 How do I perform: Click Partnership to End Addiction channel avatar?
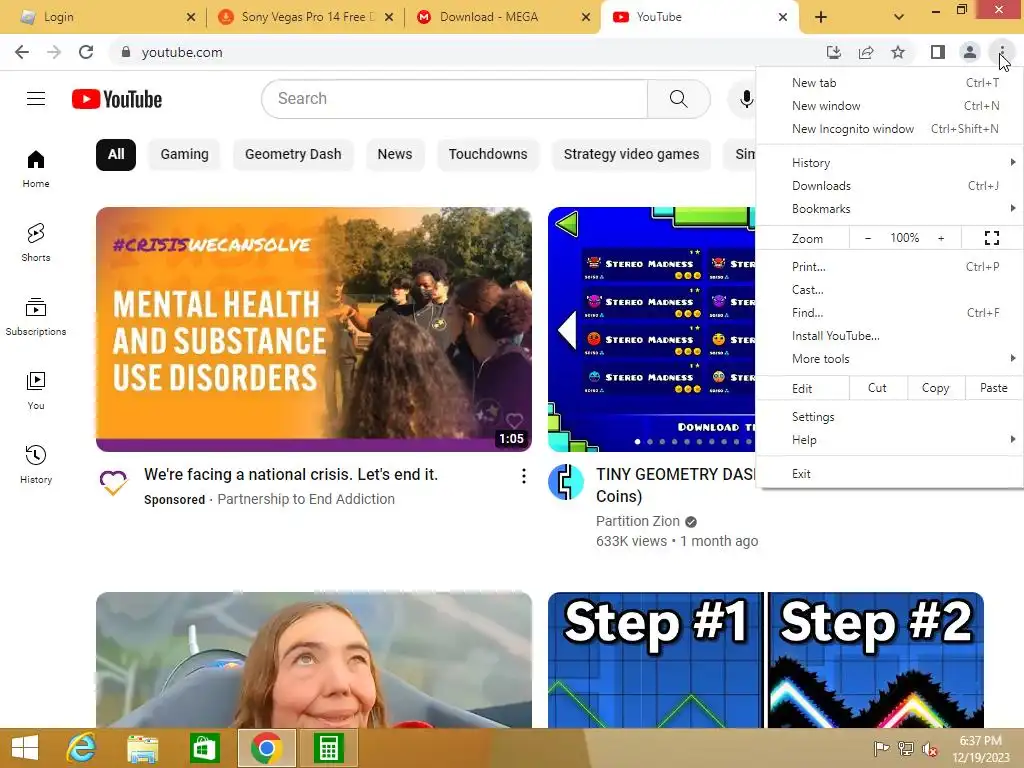(113, 483)
